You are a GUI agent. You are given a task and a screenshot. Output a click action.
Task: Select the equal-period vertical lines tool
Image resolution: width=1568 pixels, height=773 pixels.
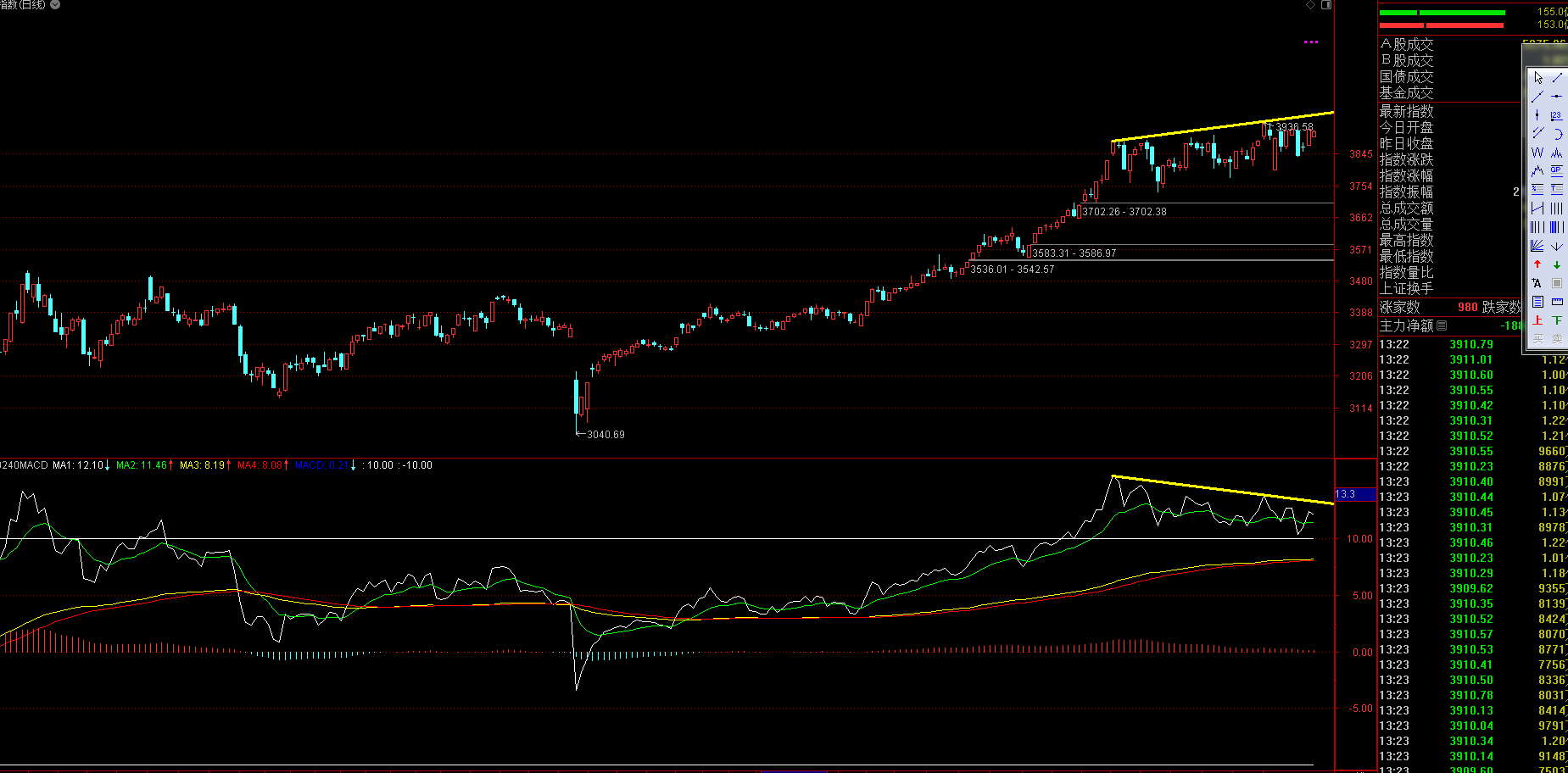(1557, 209)
